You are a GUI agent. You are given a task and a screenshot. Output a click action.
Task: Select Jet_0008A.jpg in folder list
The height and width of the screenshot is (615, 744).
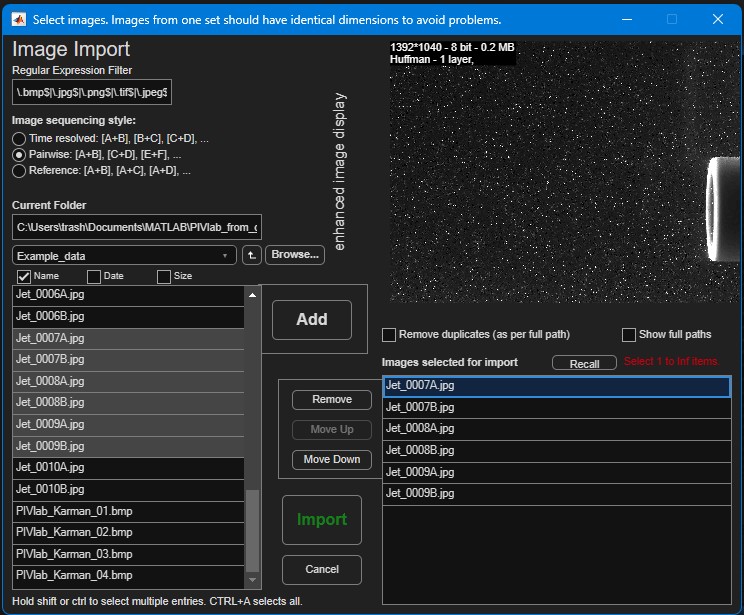coord(129,382)
